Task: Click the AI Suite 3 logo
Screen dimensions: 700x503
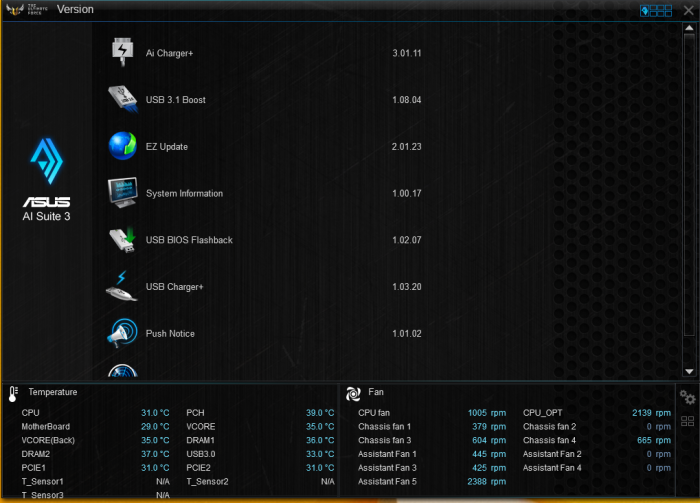Action: [46, 179]
